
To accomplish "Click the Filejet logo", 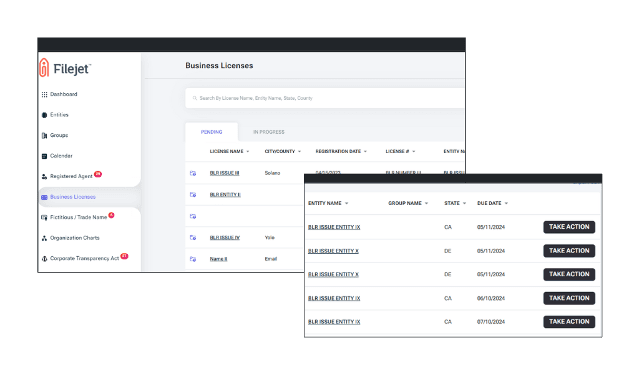I will (65, 68).
